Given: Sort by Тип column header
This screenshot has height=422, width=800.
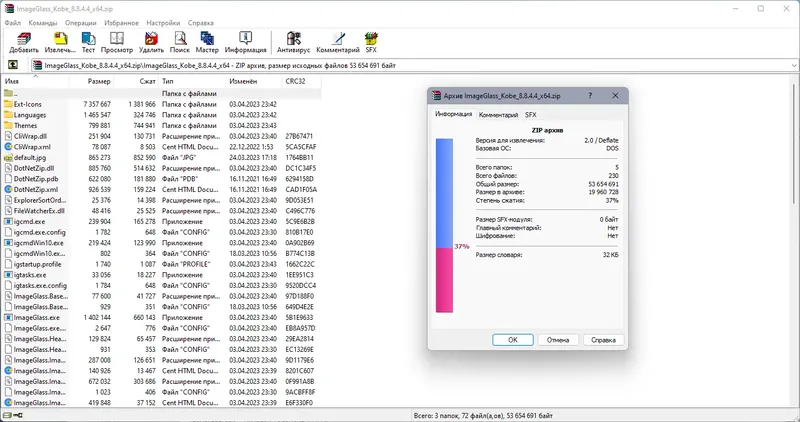Looking at the screenshot, I should coord(192,81).
